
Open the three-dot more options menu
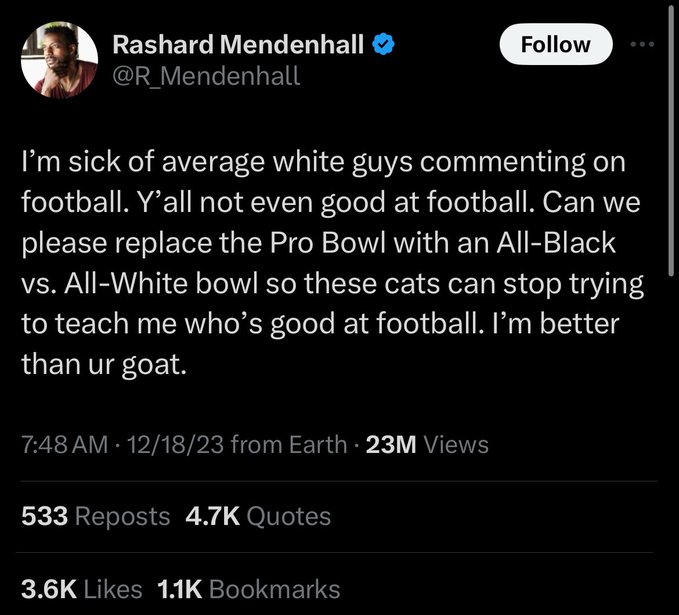(641, 46)
